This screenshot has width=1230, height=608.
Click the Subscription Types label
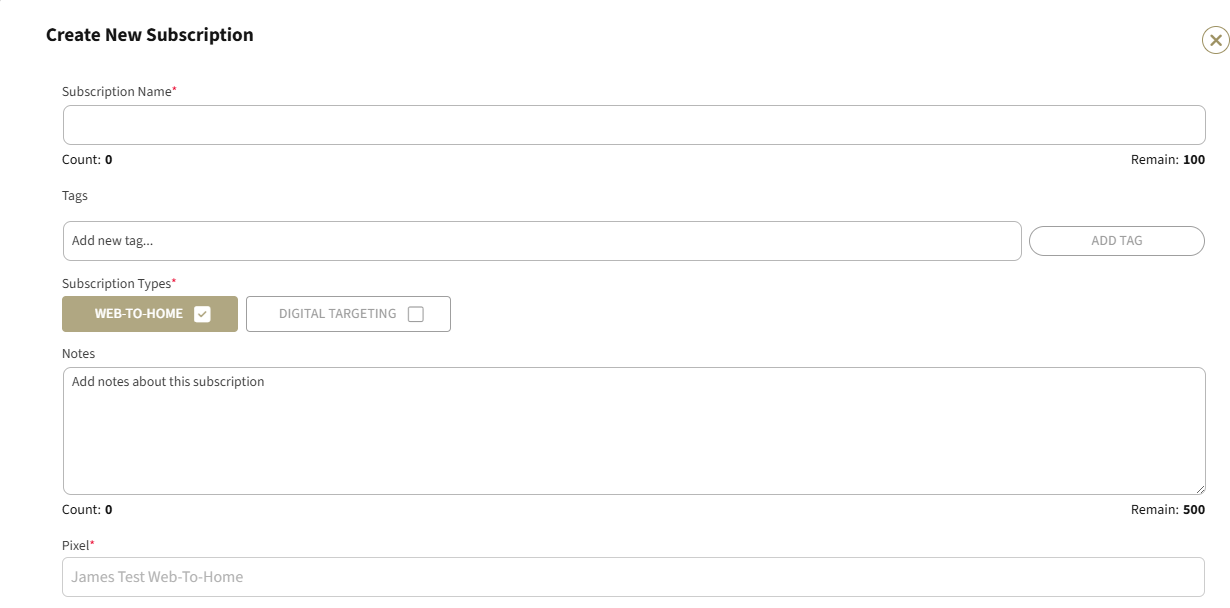(x=119, y=284)
